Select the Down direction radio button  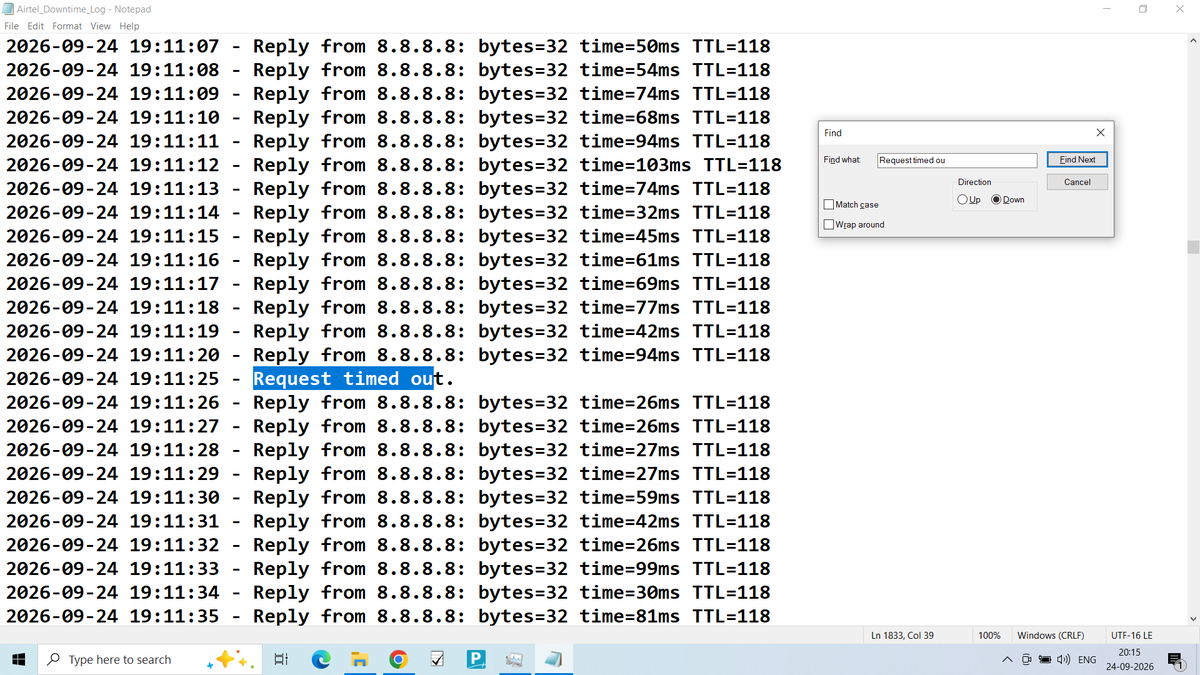pyautogui.click(x=996, y=200)
